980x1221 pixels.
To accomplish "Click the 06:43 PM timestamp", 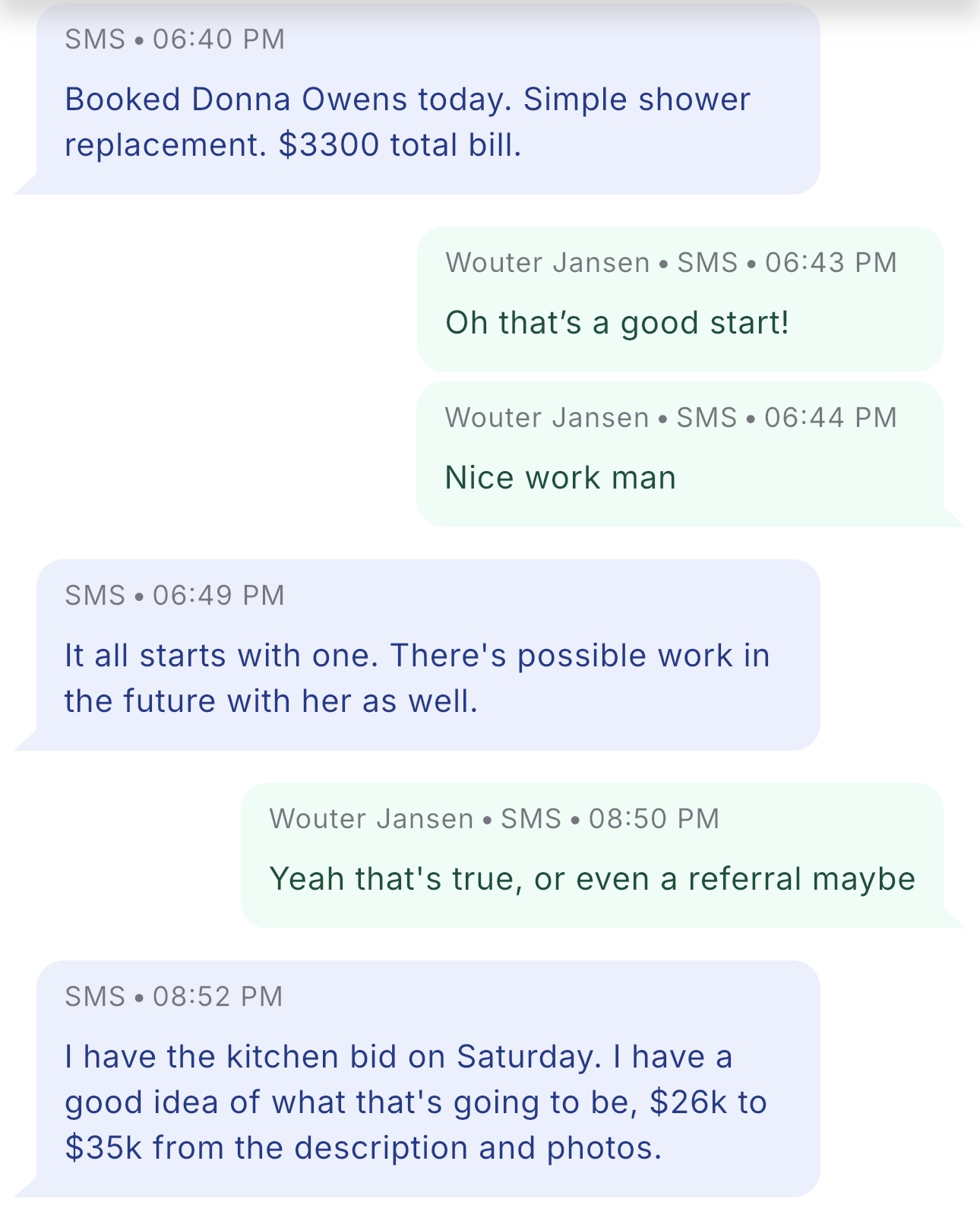I will tap(830, 263).
